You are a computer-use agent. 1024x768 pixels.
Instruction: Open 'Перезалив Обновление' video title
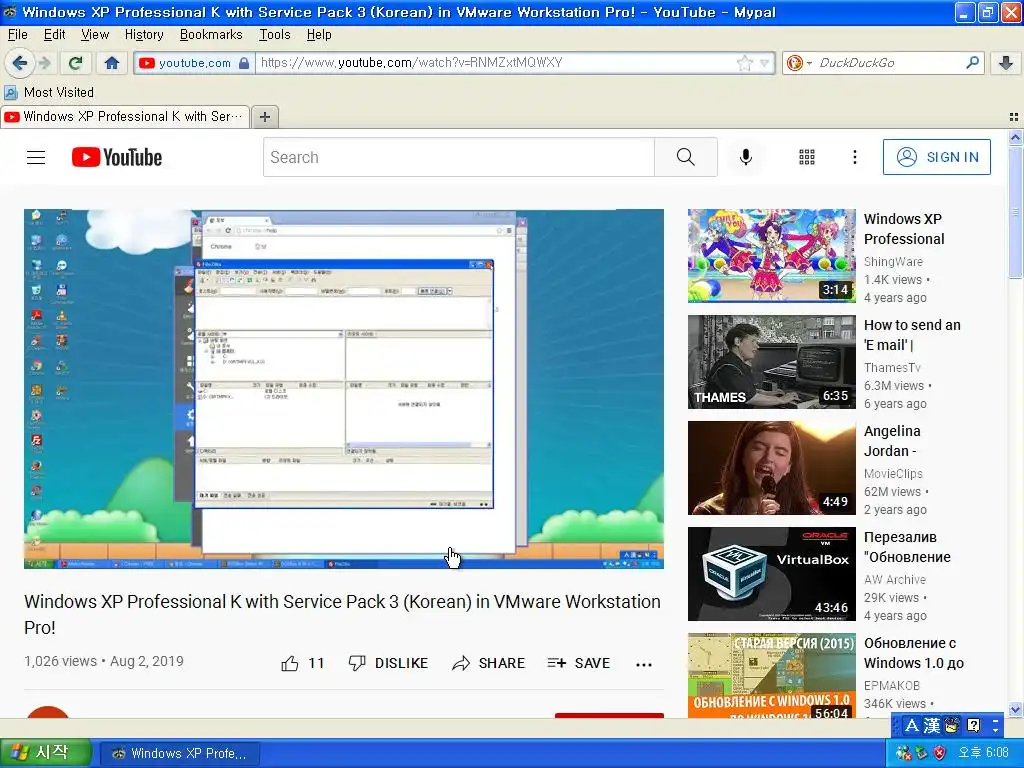pyautogui.click(x=907, y=547)
